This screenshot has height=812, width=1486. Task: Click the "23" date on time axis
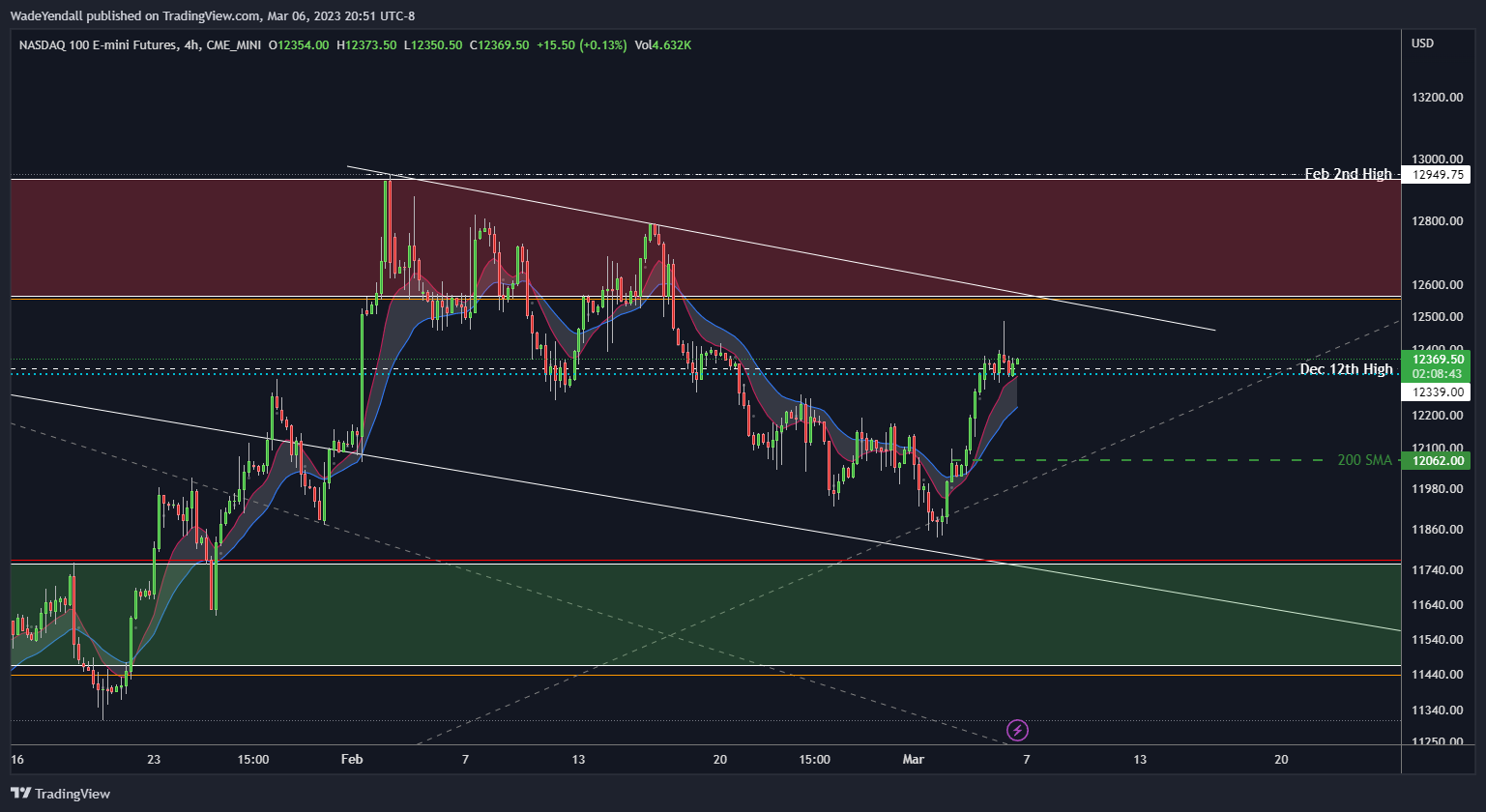154,760
